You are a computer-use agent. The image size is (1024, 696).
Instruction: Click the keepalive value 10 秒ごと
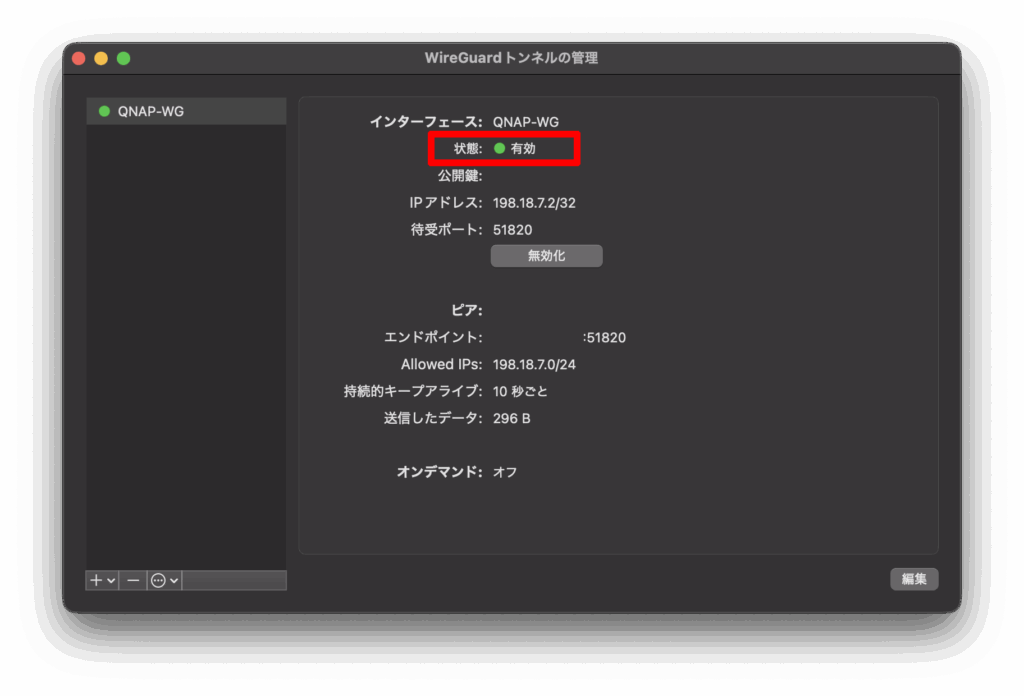tap(520, 391)
